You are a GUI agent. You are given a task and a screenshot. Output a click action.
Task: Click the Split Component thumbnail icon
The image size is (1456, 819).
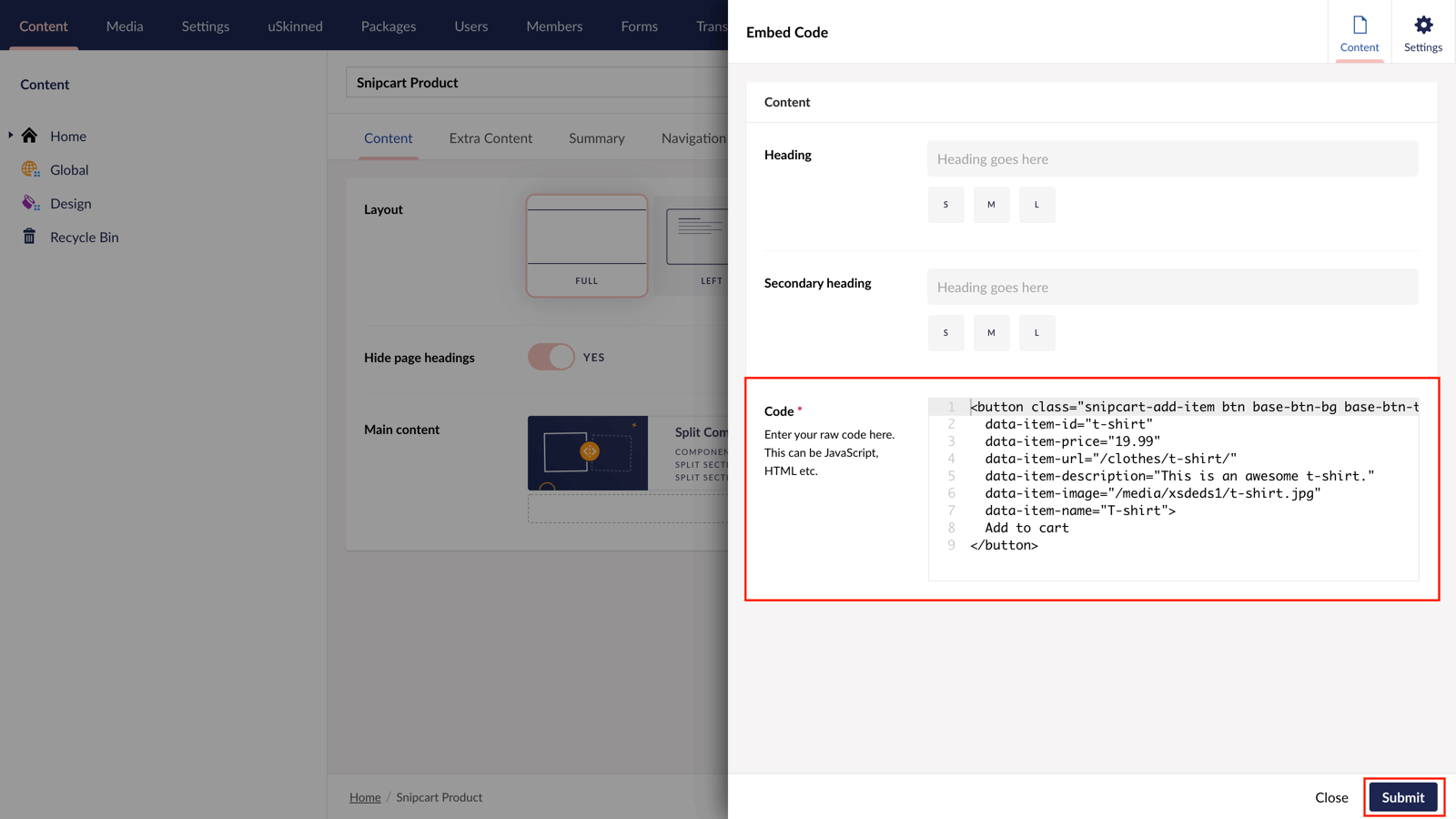click(587, 452)
